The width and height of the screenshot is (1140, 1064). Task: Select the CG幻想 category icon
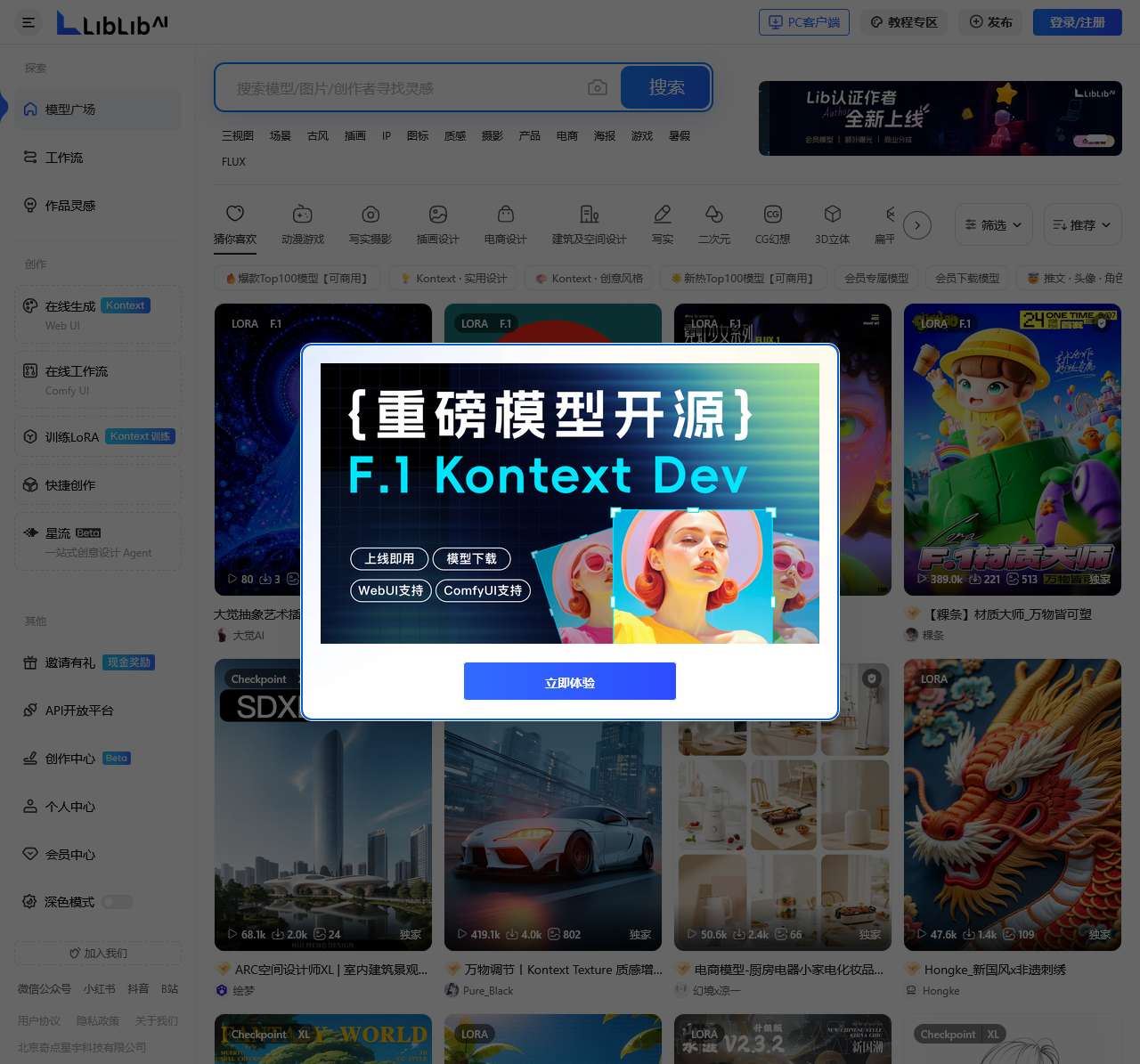[x=773, y=224]
